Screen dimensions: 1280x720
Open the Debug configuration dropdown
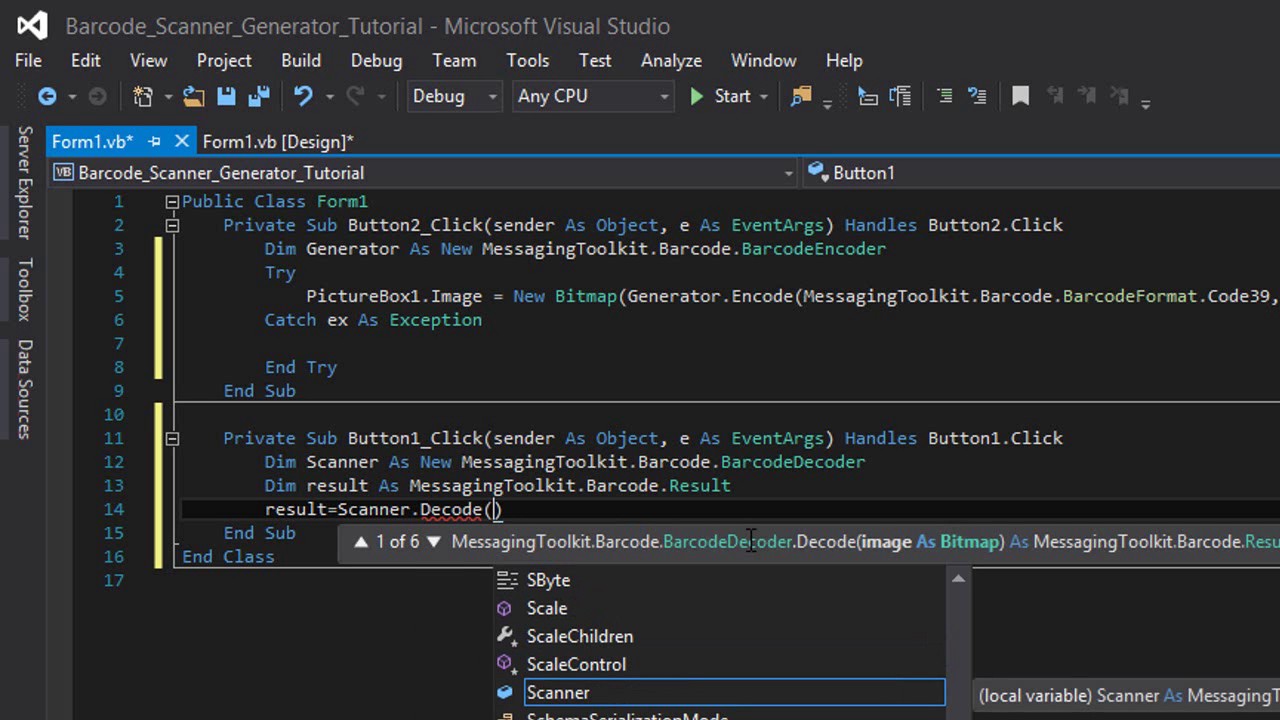pos(453,96)
